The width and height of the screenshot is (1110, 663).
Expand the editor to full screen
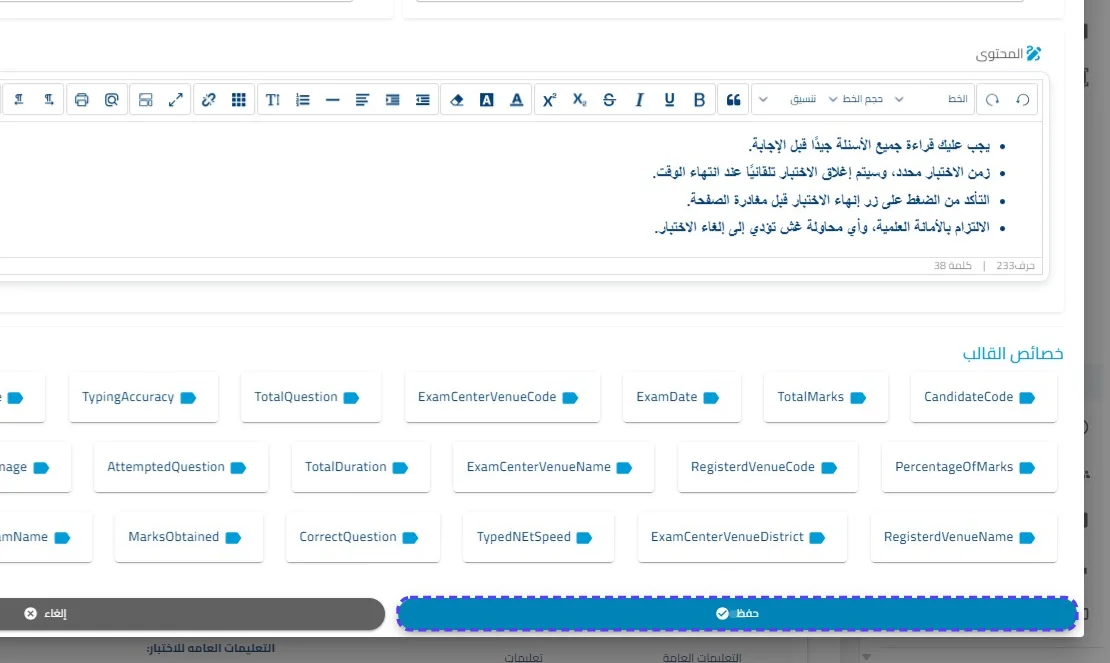pos(176,100)
